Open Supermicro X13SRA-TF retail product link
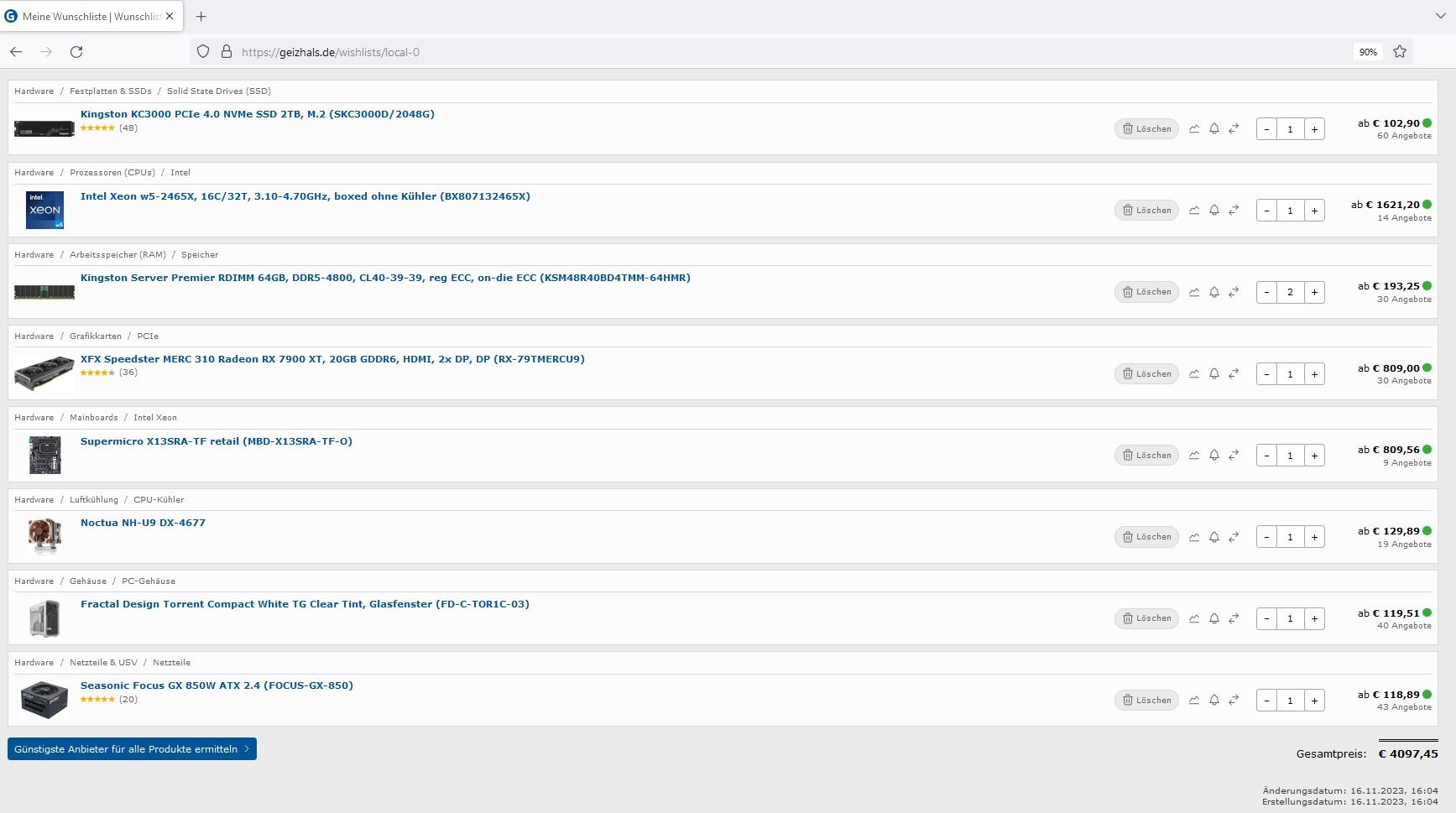Screen dimensions: 1456x813 point(217,441)
